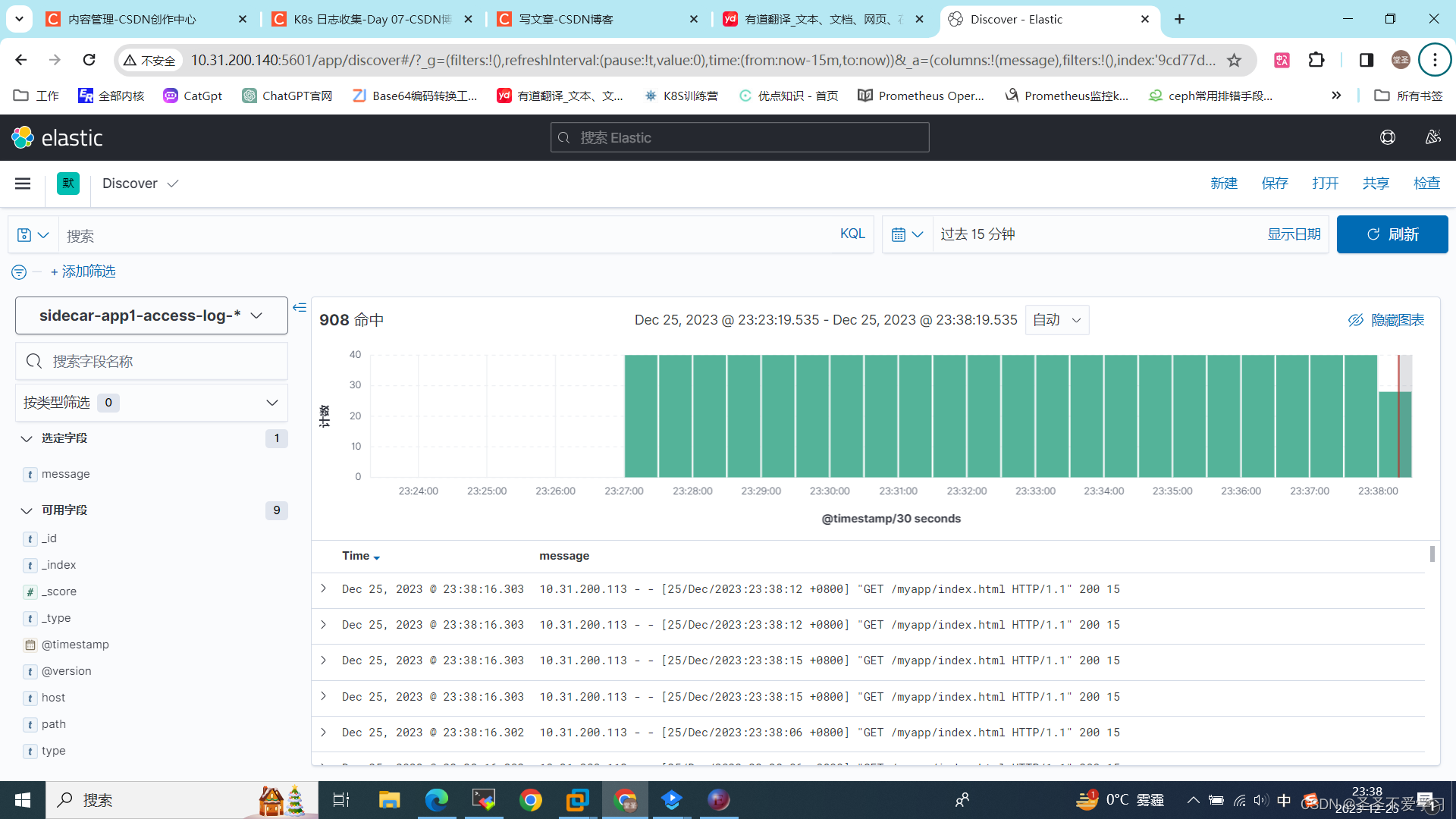Image resolution: width=1456 pixels, height=819 pixels.
Task: Launch Microsoft Edge from taskbar
Action: point(437,800)
